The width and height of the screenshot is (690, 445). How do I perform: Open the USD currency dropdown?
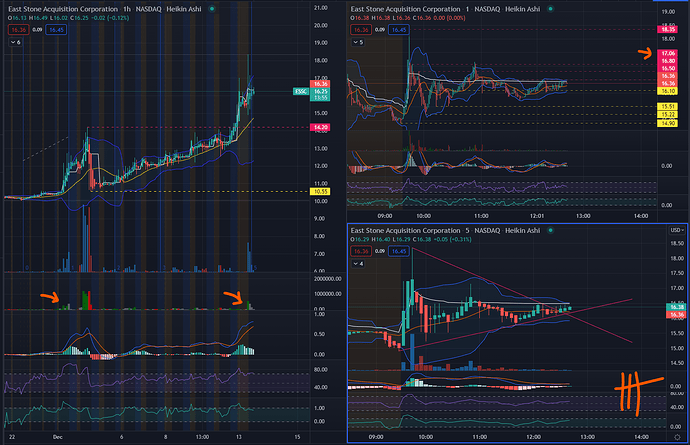677,230
